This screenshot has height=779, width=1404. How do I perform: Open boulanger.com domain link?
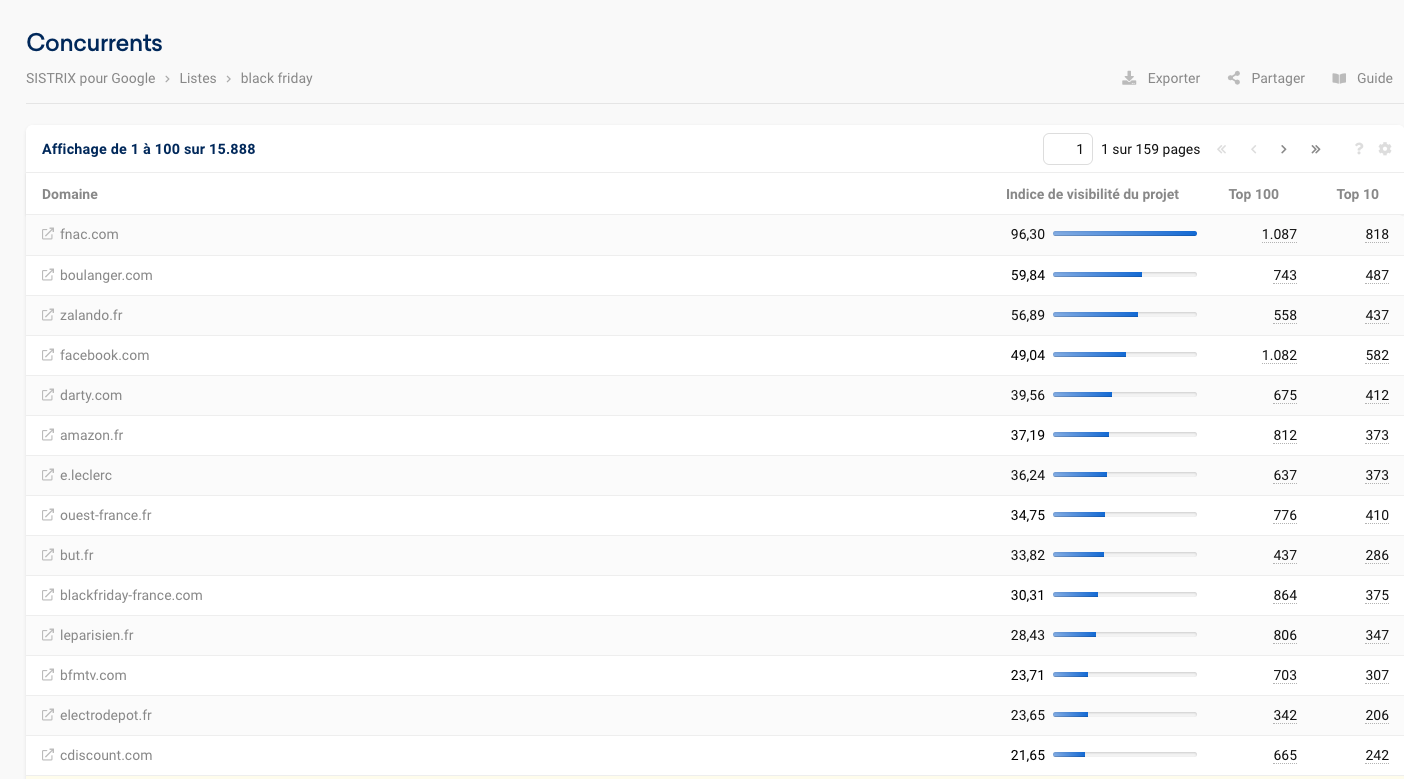pos(106,275)
